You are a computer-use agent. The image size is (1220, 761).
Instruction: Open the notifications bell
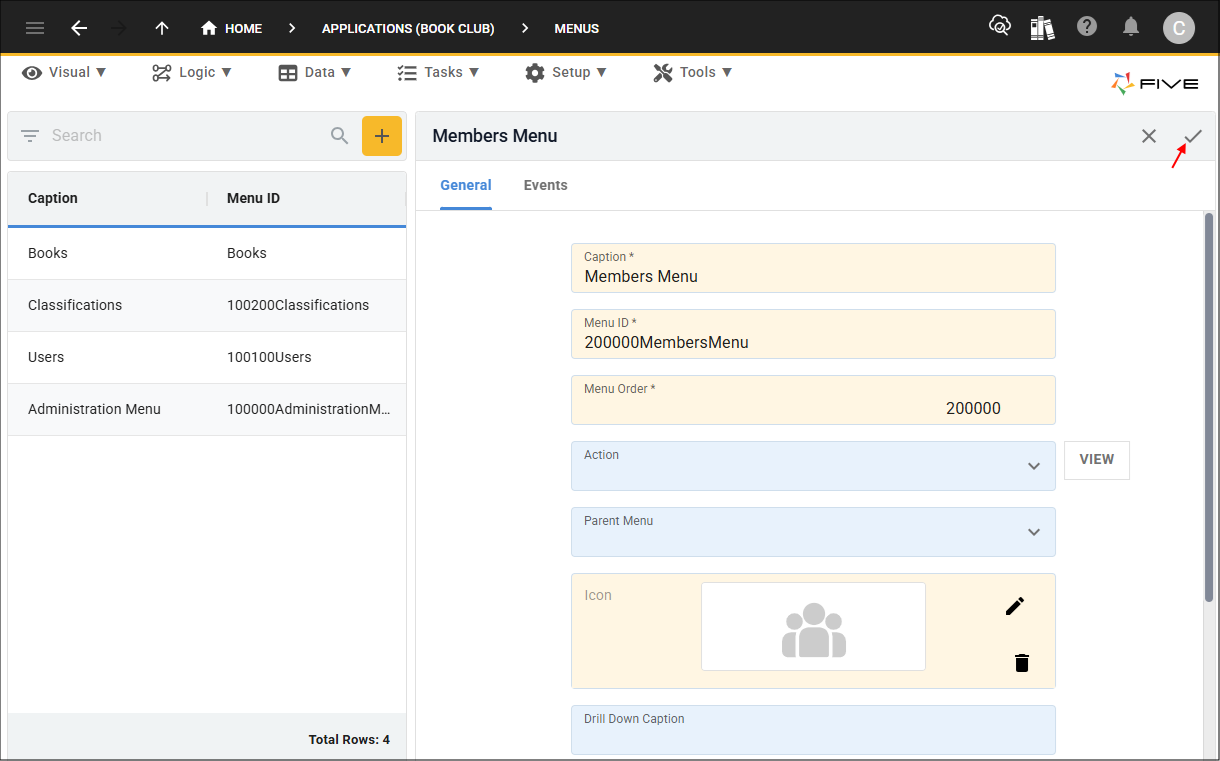click(1131, 27)
